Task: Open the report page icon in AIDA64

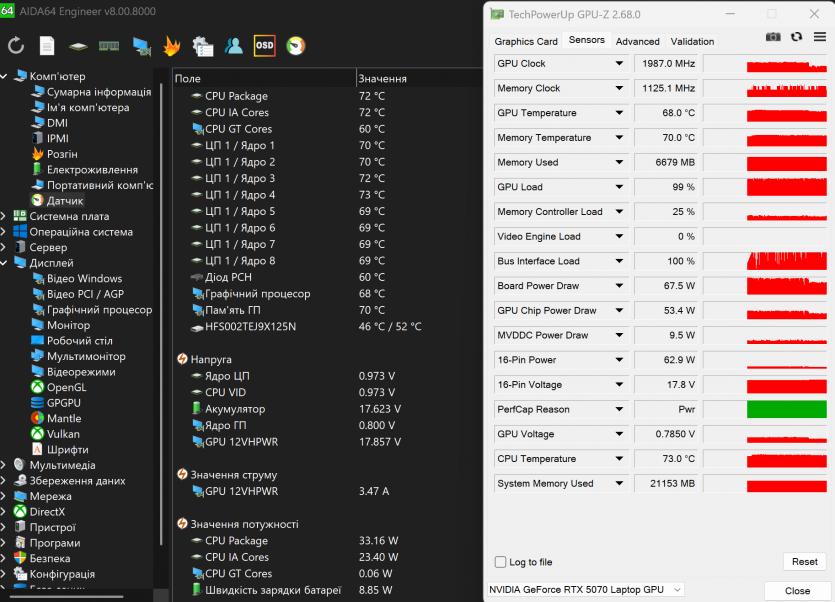Action: [47, 45]
